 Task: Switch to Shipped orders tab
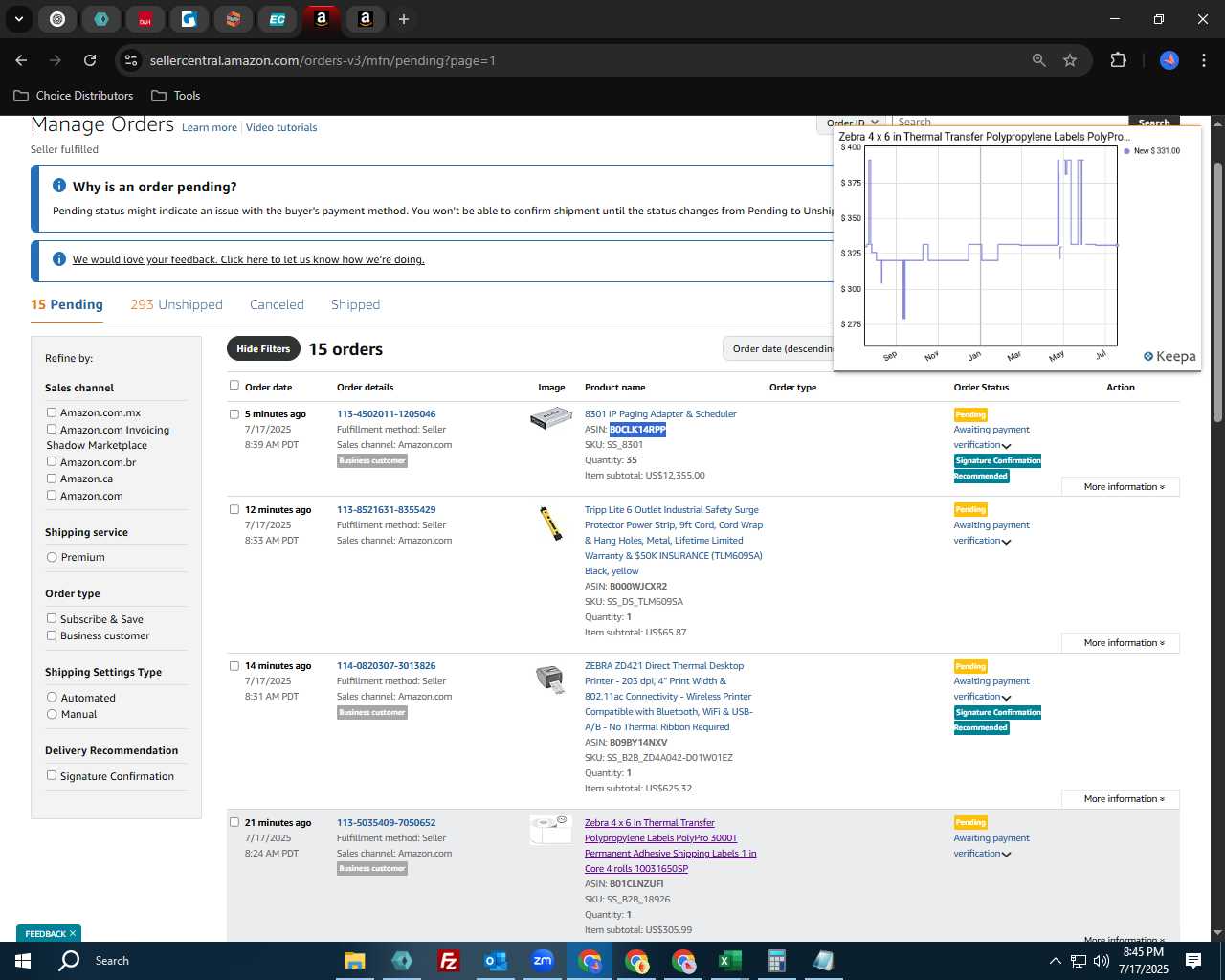(x=355, y=304)
